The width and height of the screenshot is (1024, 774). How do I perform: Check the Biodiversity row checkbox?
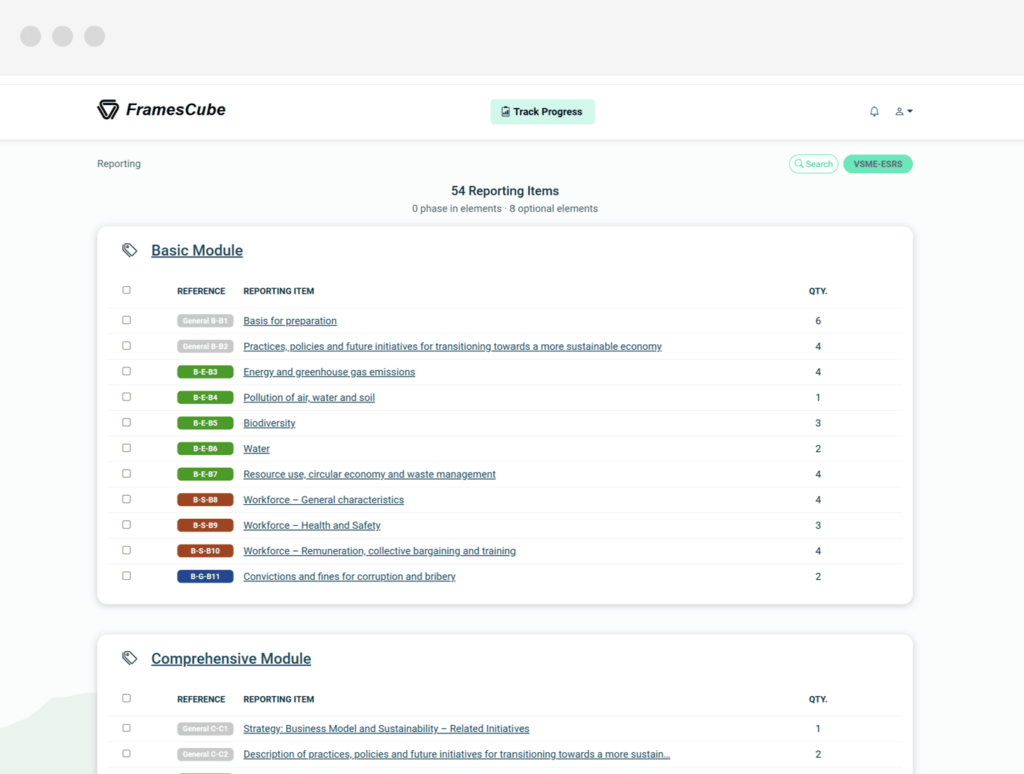(x=127, y=422)
